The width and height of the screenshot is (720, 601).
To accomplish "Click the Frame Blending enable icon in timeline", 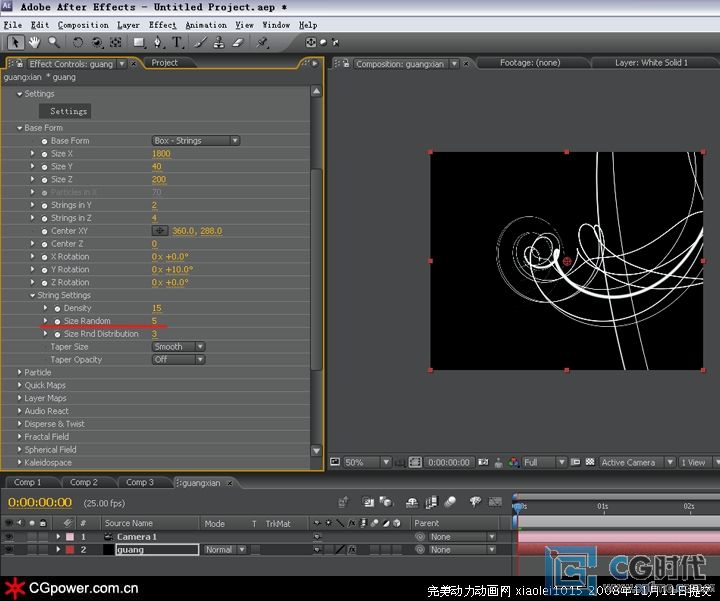I will click(431, 502).
